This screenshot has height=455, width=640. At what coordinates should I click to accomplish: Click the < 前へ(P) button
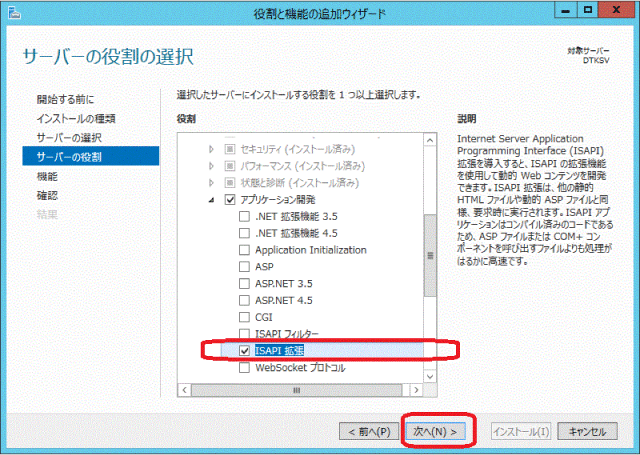coord(369,431)
